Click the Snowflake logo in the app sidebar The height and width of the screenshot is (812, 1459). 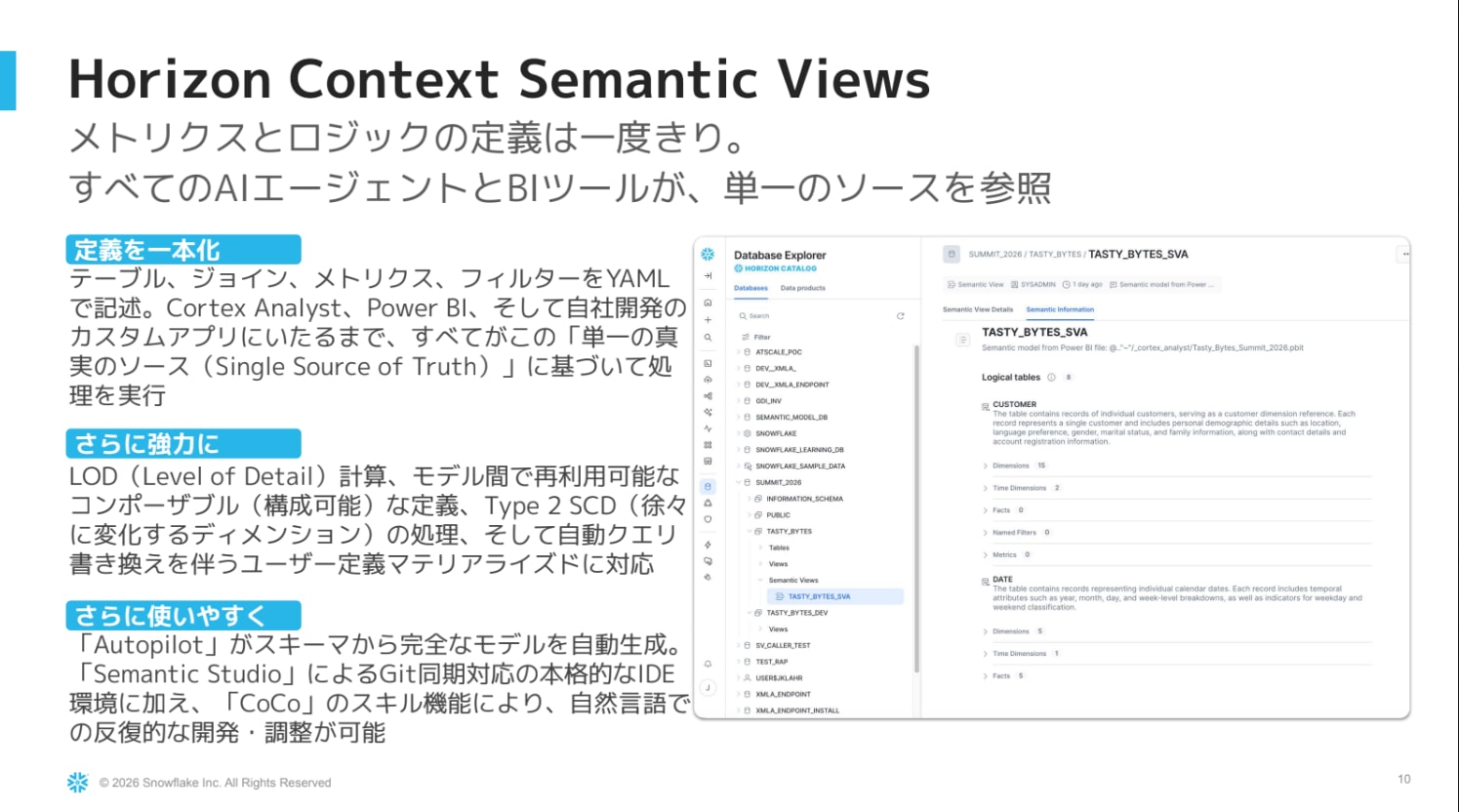(x=708, y=254)
